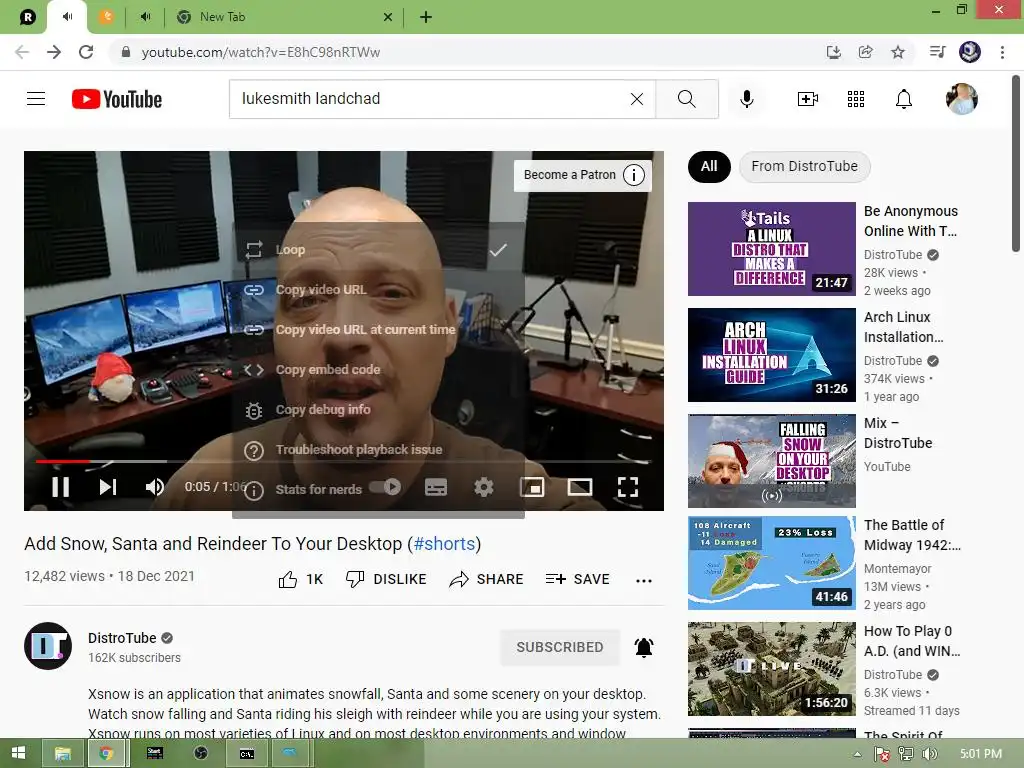Image resolution: width=1024 pixels, height=768 pixels.
Task: Open a new browser tab
Action: click(x=426, y=17)
